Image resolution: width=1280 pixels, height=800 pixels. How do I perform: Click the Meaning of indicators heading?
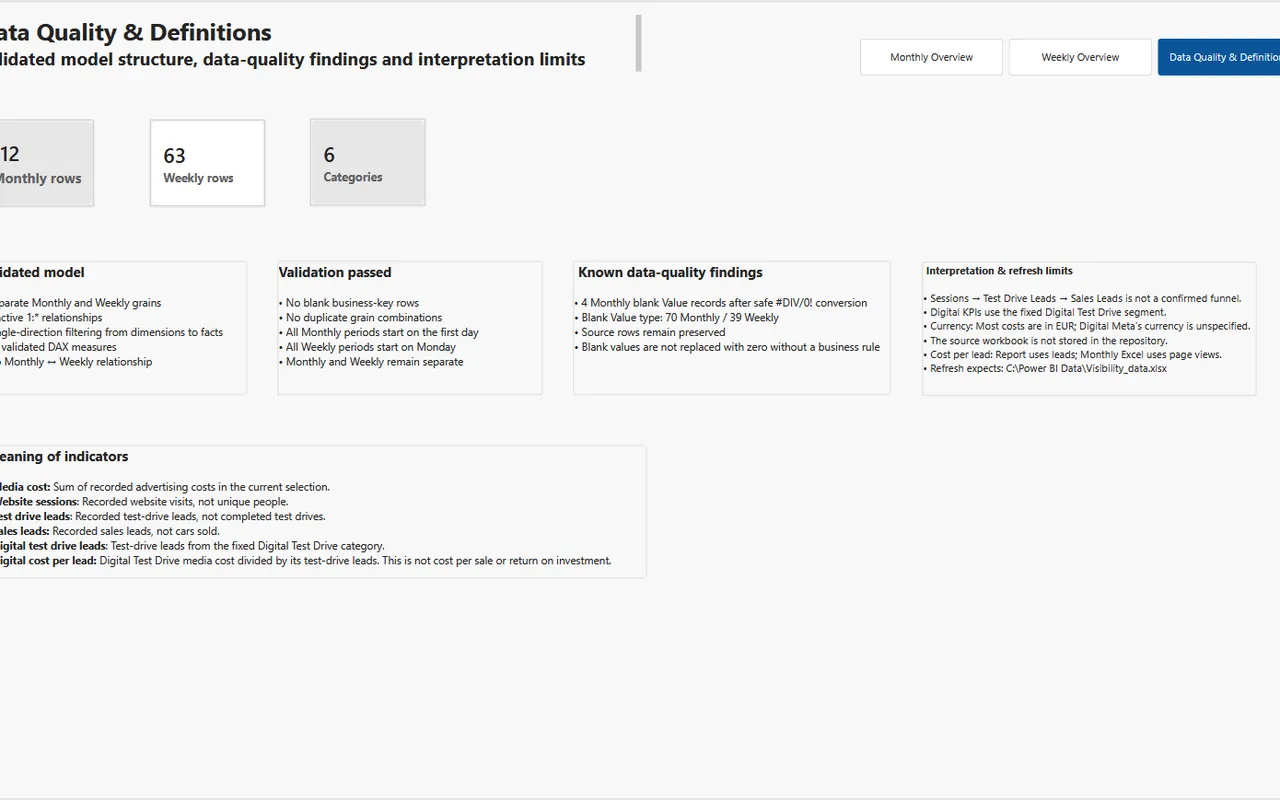coord(62,456)
